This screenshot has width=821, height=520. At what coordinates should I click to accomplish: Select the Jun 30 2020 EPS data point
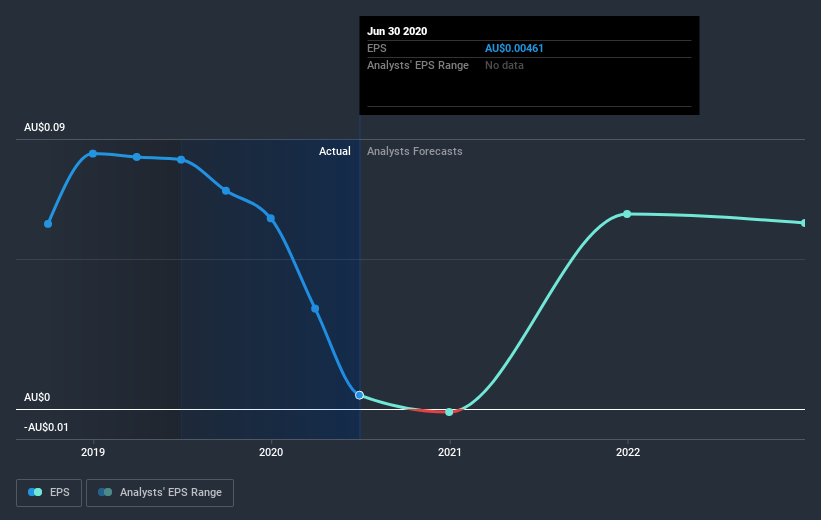[359, 395]
